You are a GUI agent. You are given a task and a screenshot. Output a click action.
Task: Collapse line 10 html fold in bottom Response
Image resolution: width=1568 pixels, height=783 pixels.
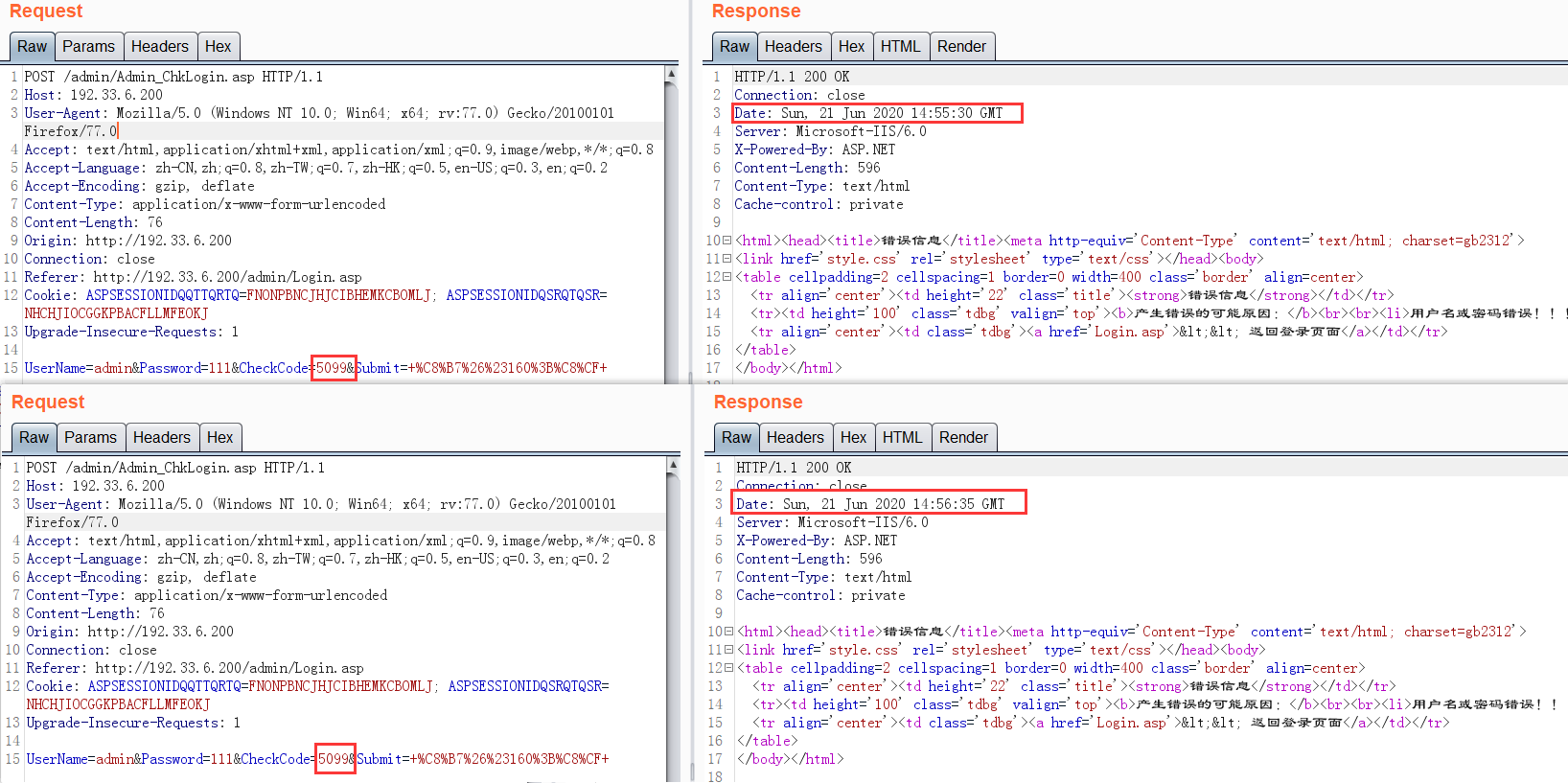728,633
